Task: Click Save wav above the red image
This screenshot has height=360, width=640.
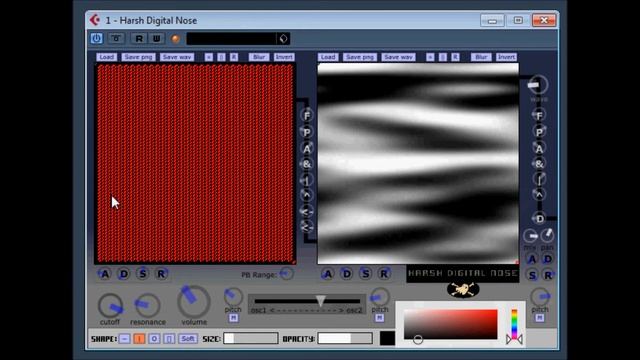Action: click(177, 57)
